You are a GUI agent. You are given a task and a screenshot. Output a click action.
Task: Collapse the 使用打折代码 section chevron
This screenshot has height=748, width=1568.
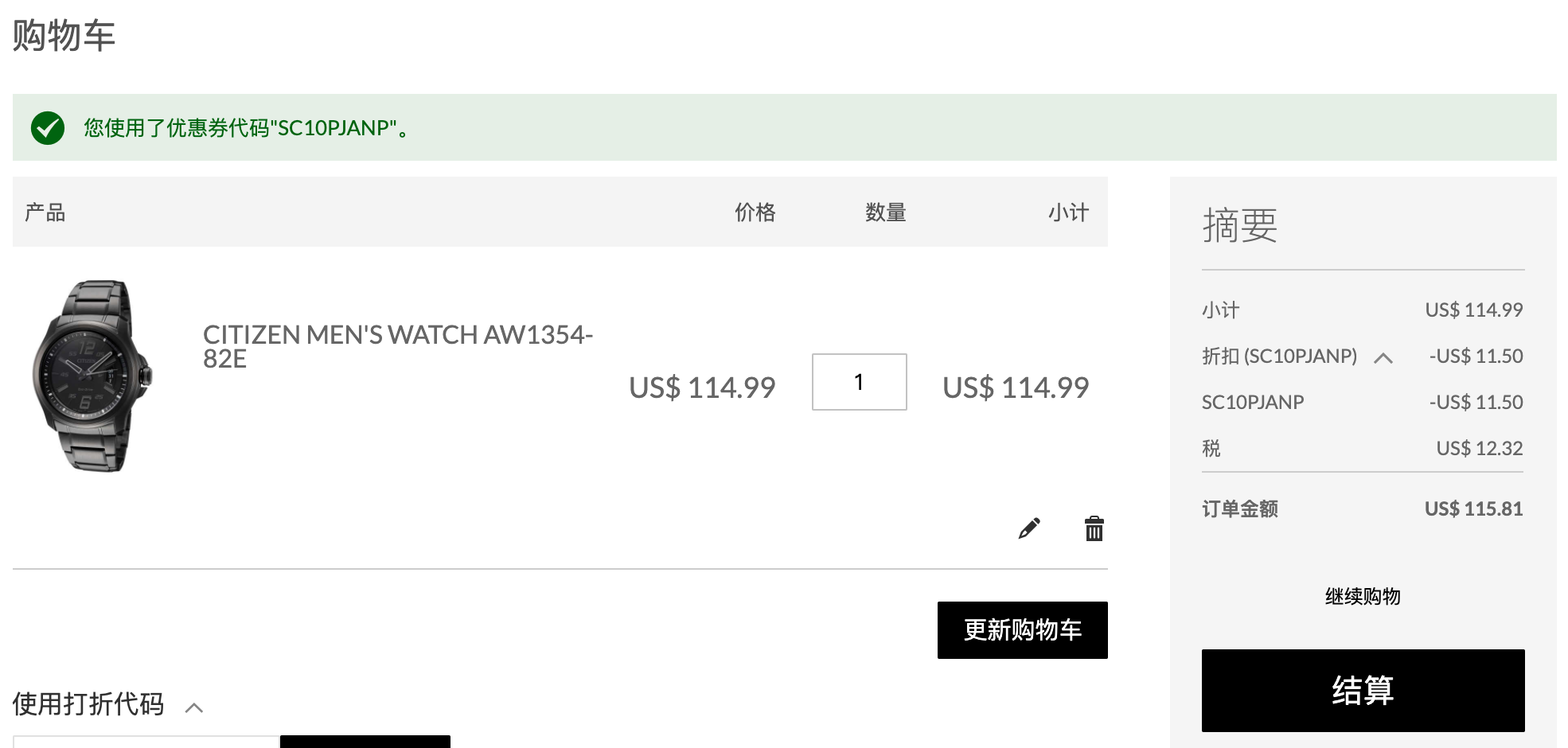194,707
